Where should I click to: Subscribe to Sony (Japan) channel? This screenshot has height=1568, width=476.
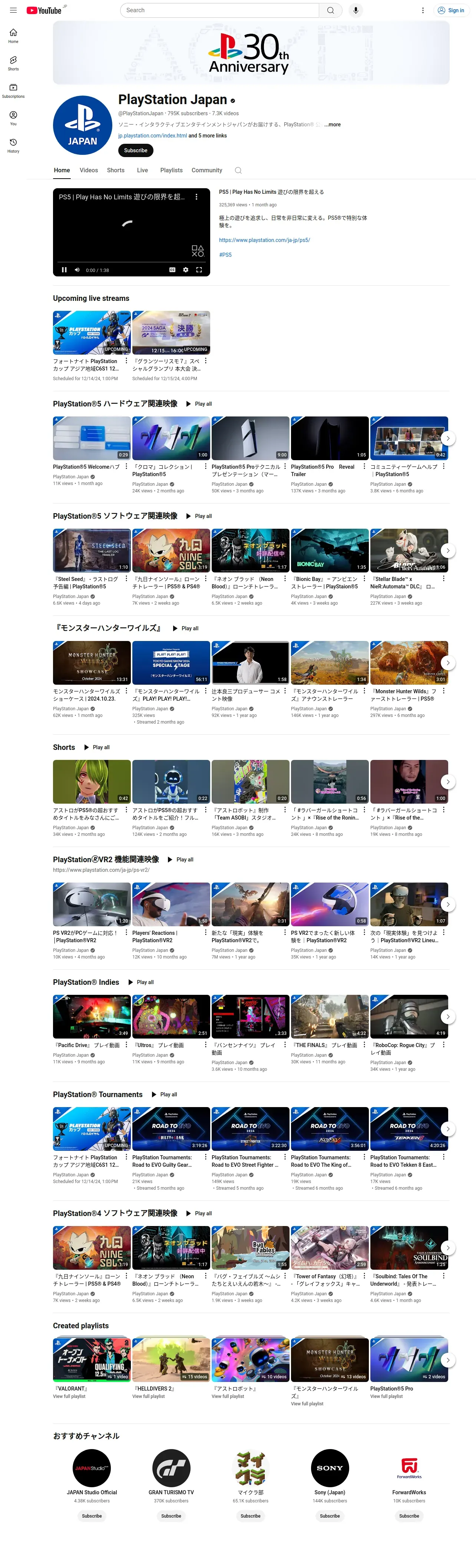(x=330, y=1516)
